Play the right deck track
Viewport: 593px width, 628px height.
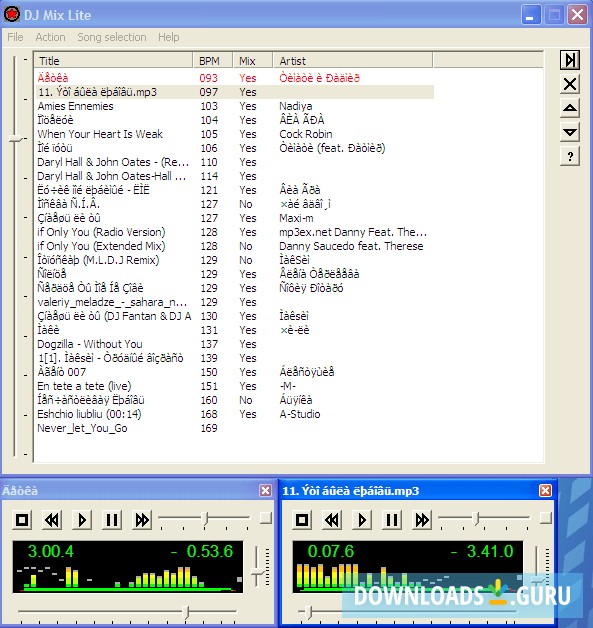pyautogui.click(x=362, y=520)
